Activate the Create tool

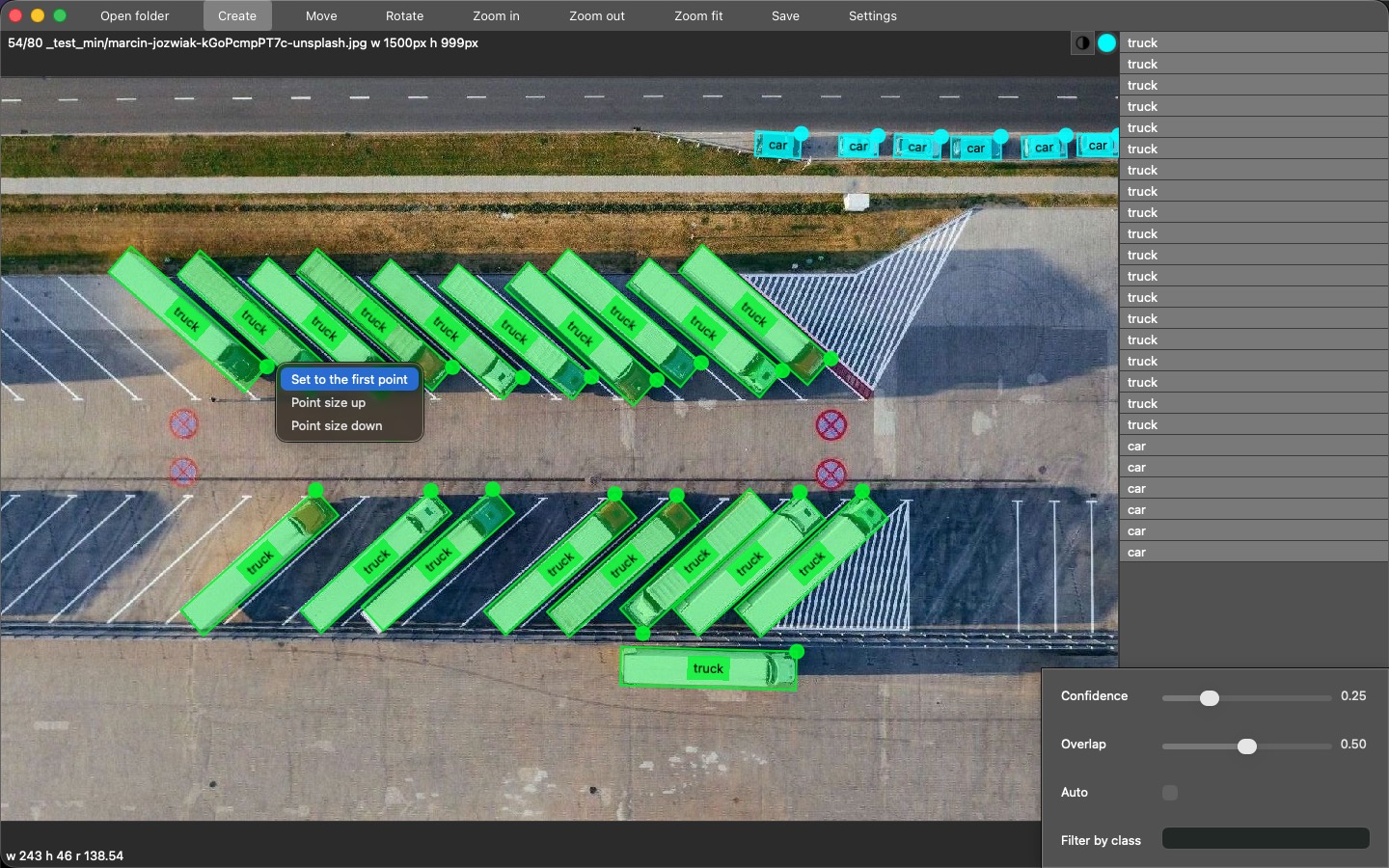click(x=237, y=16)
